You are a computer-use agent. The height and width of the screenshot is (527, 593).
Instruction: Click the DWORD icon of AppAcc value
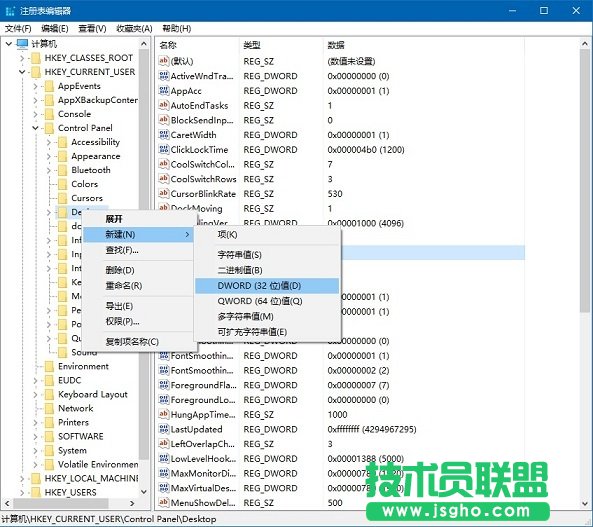tap(163, 90)
